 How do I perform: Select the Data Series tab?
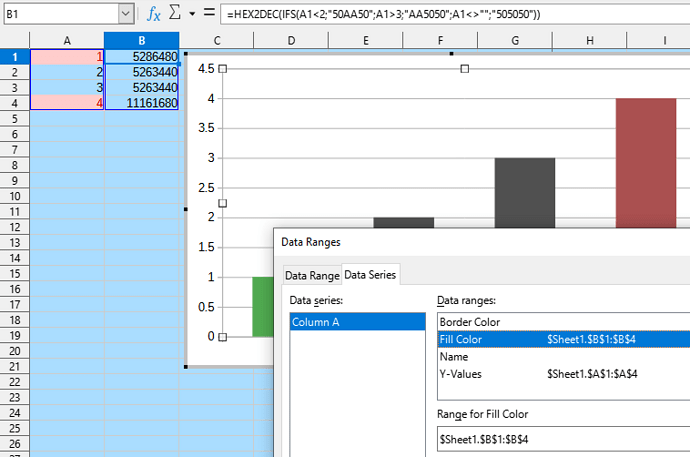pos(370,275)
